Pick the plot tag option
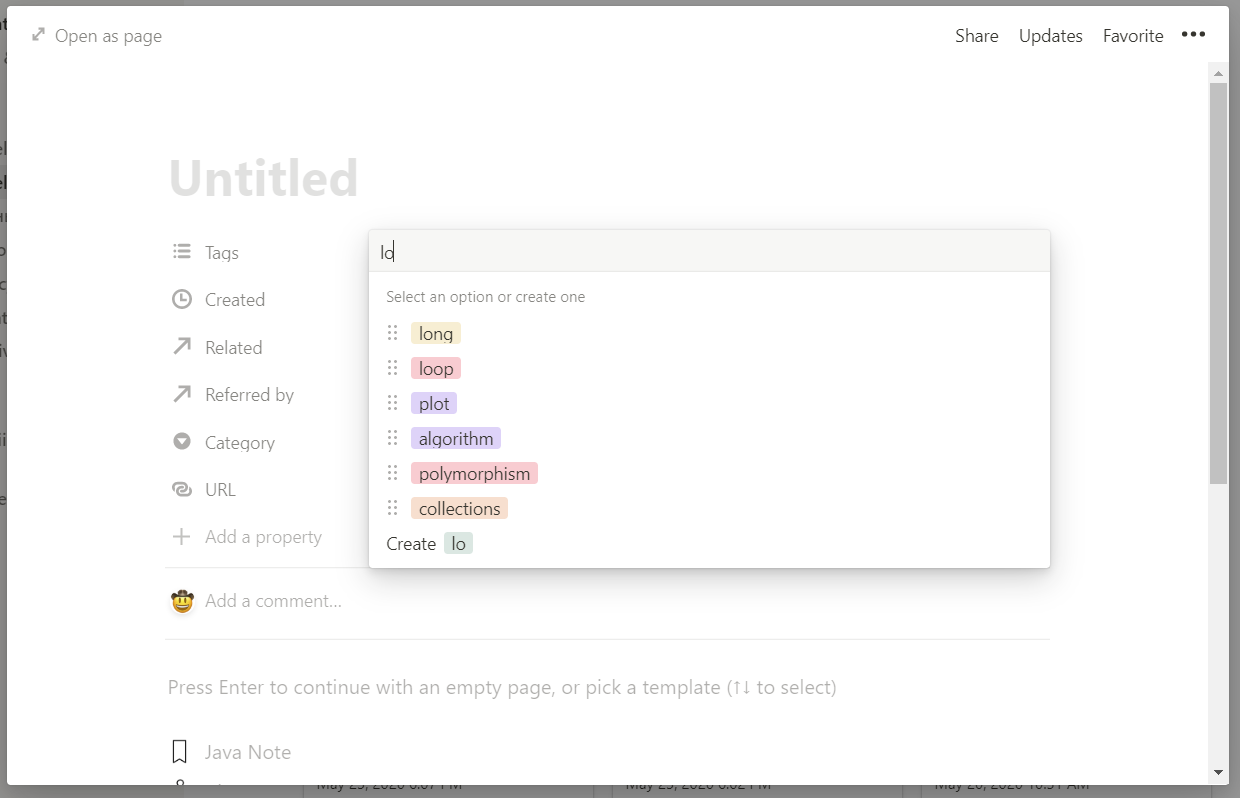The height and width of the screenshot is (798, 1240). pyautogui.click(x=434, y=404)
